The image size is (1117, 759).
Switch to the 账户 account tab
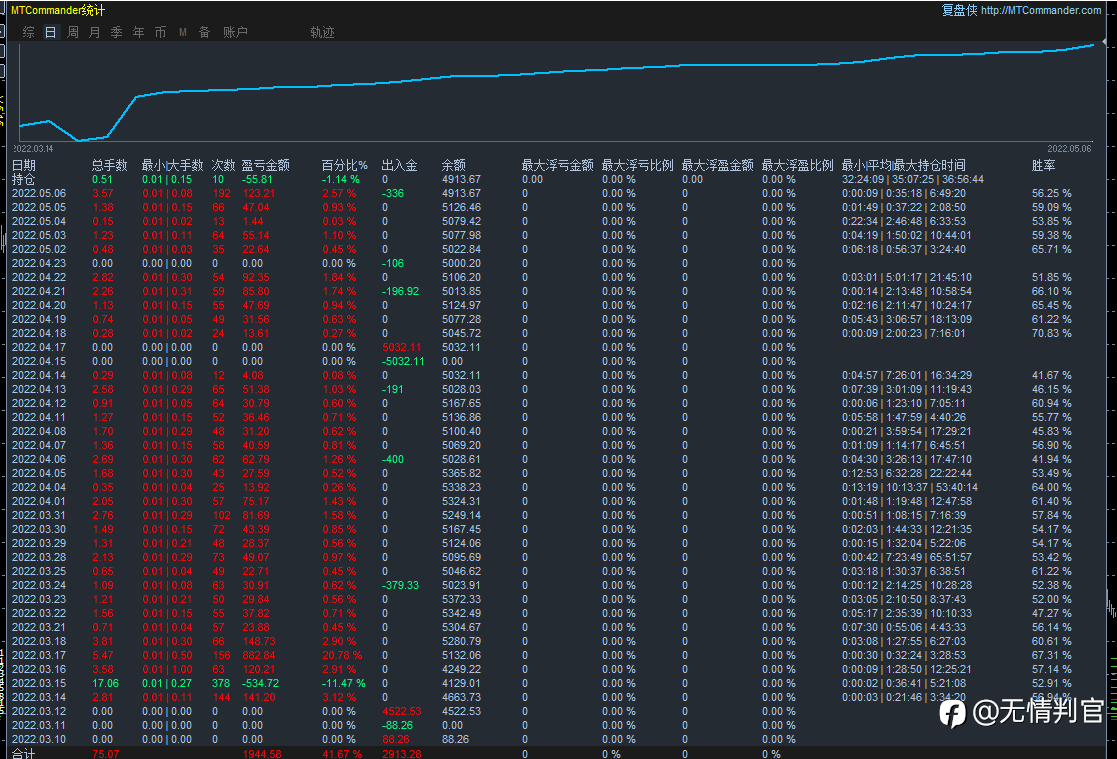[x=235, y=32]
